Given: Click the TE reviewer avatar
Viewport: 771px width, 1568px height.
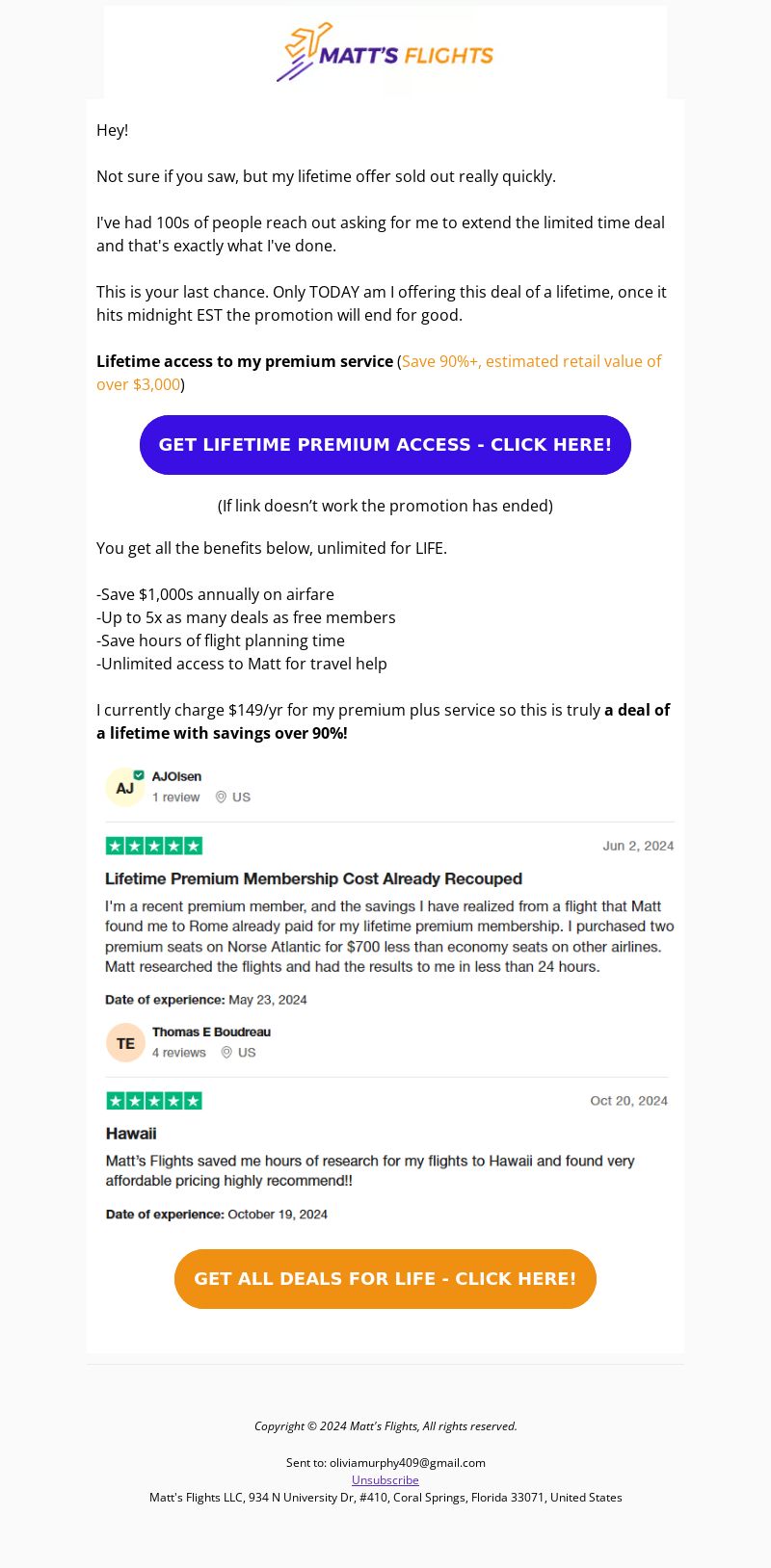Looking at the screenshot, I should point(125,1043).
